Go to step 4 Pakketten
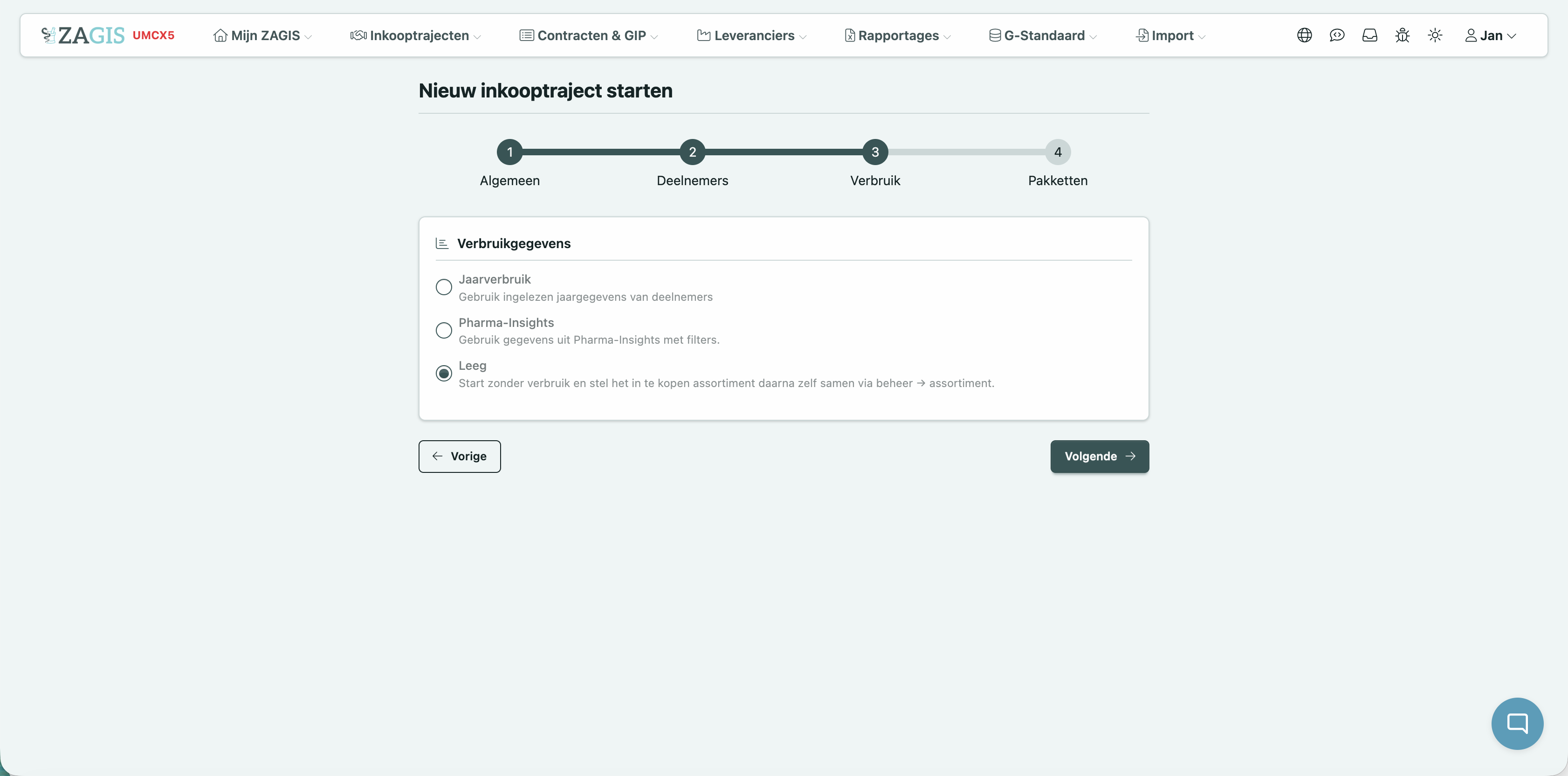The width and height of the screenshot is (1568, 776). pos(1057,152)
